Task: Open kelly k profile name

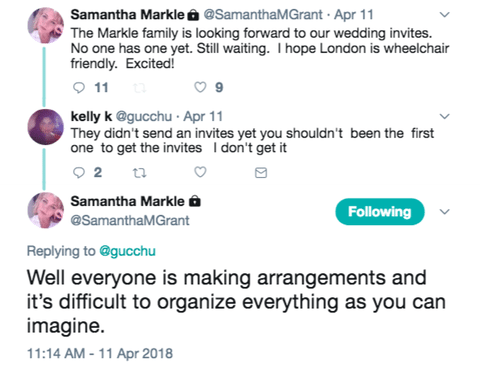Action: 91,116
